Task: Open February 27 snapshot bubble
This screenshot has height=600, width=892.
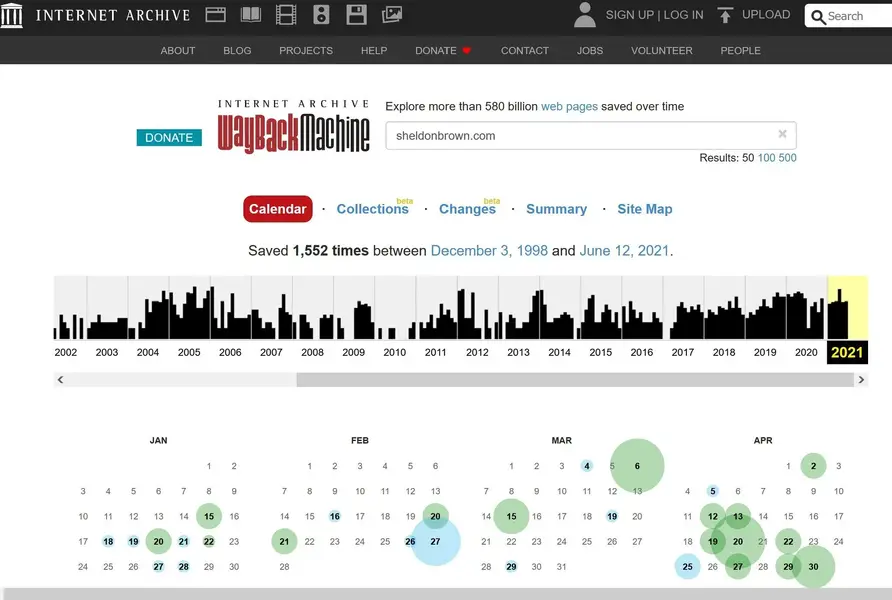Action: [x=435, y=541]
